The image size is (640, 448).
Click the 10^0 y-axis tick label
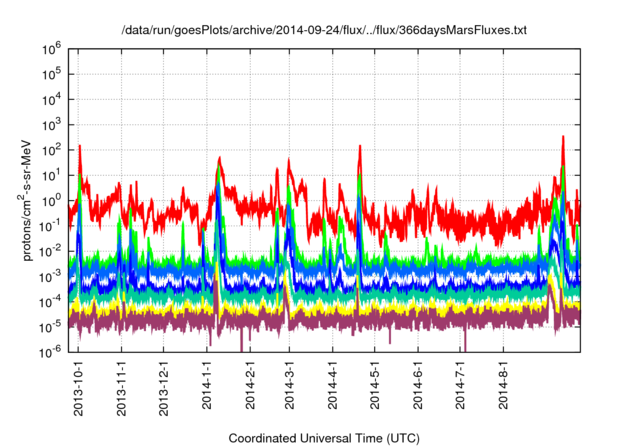pos(51,200)
